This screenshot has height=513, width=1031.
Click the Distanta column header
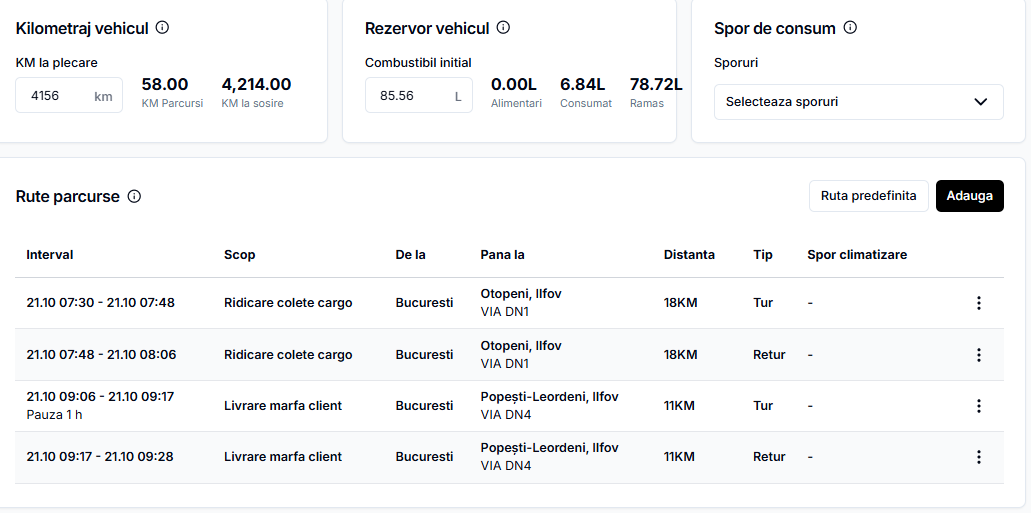coord(689,255)
